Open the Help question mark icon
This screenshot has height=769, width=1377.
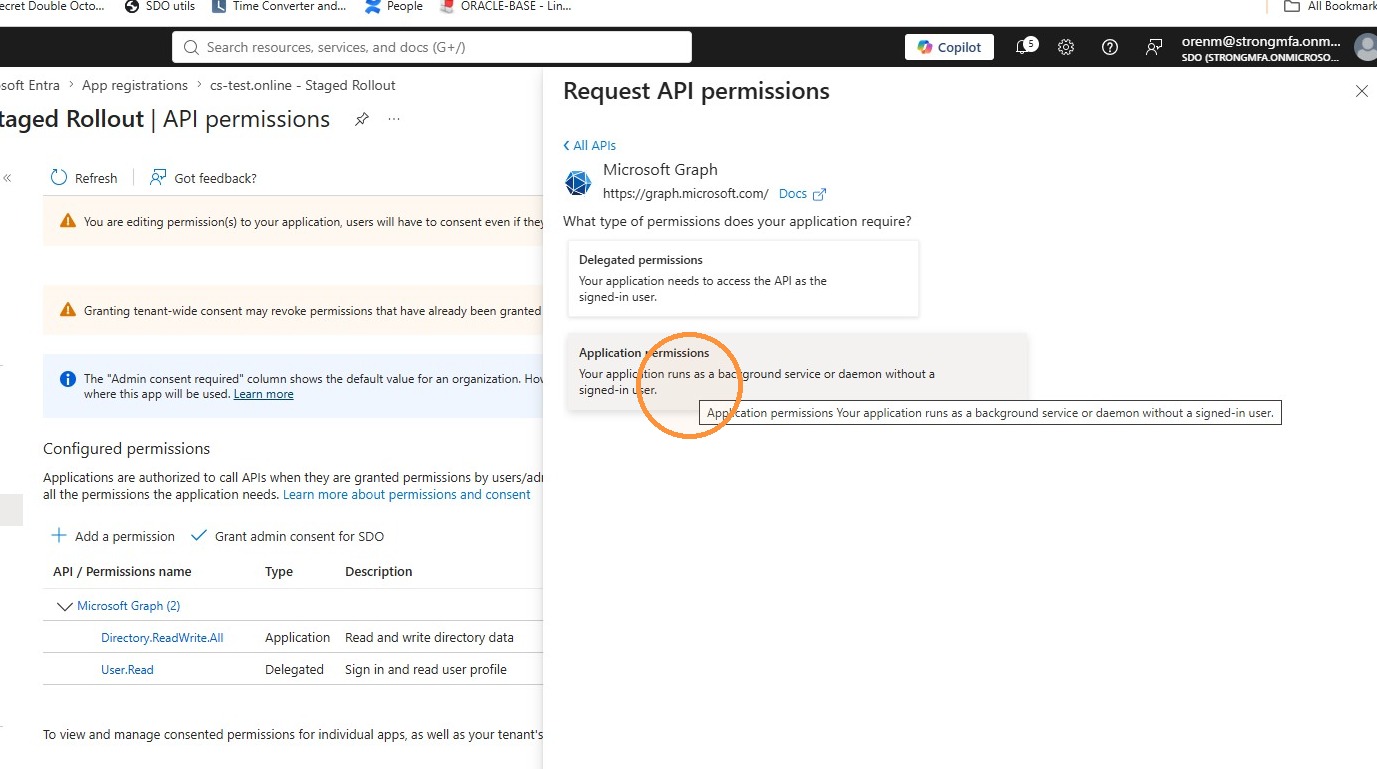(x=1109, y=47)
